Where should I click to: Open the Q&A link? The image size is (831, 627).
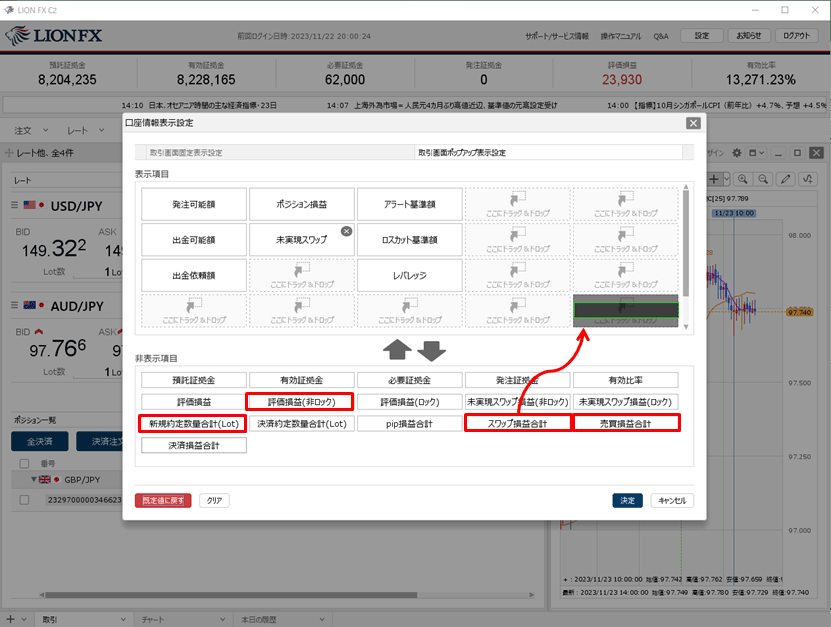click(661, 36)
